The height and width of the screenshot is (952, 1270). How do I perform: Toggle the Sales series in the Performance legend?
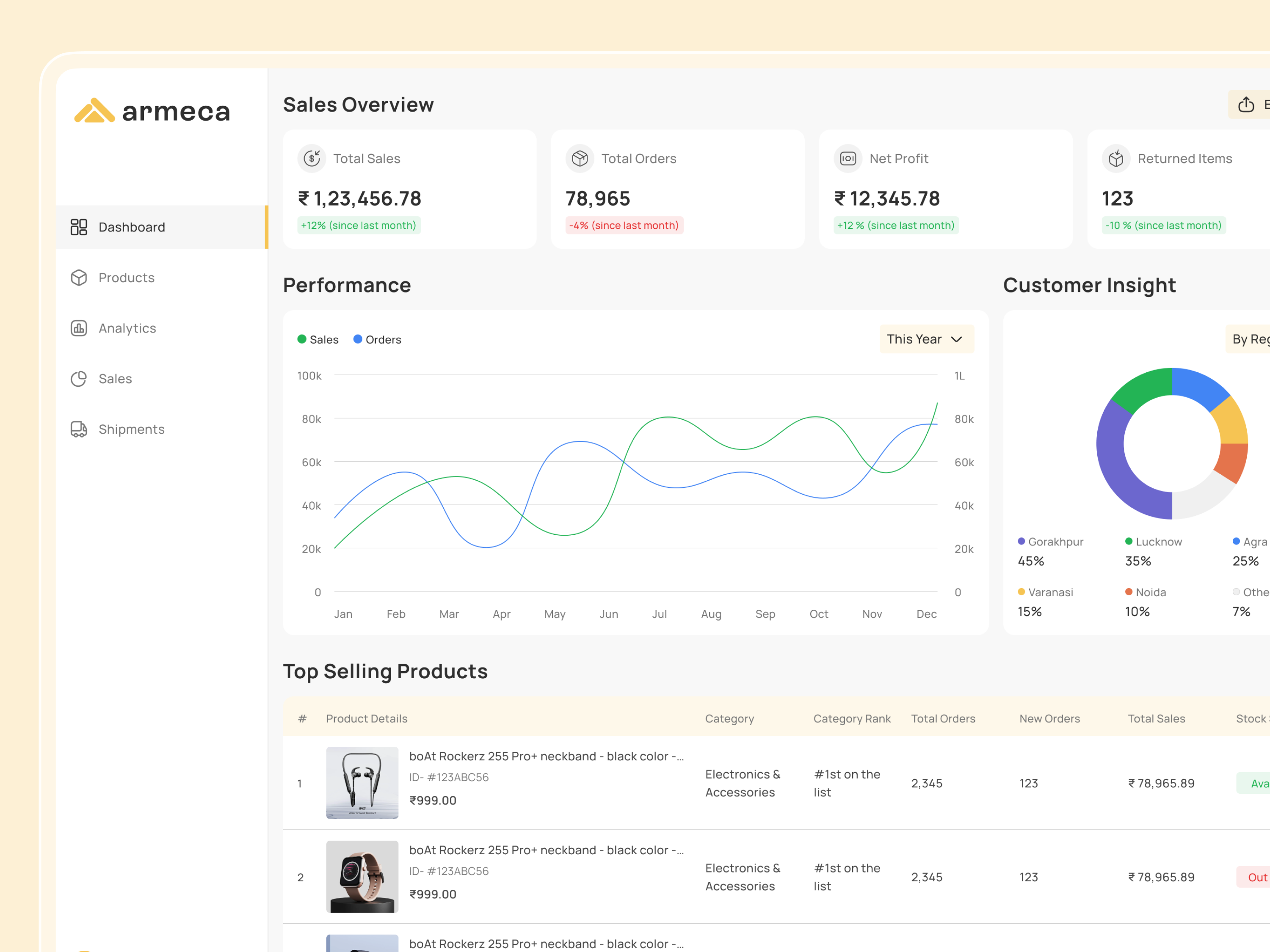[x=317, y=339]
